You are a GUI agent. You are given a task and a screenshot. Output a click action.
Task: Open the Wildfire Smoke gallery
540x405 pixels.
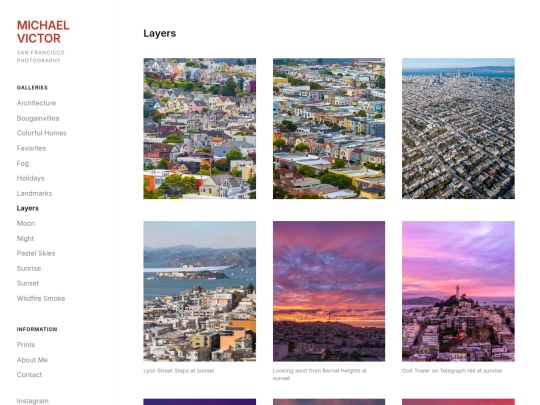pos(41,298)
